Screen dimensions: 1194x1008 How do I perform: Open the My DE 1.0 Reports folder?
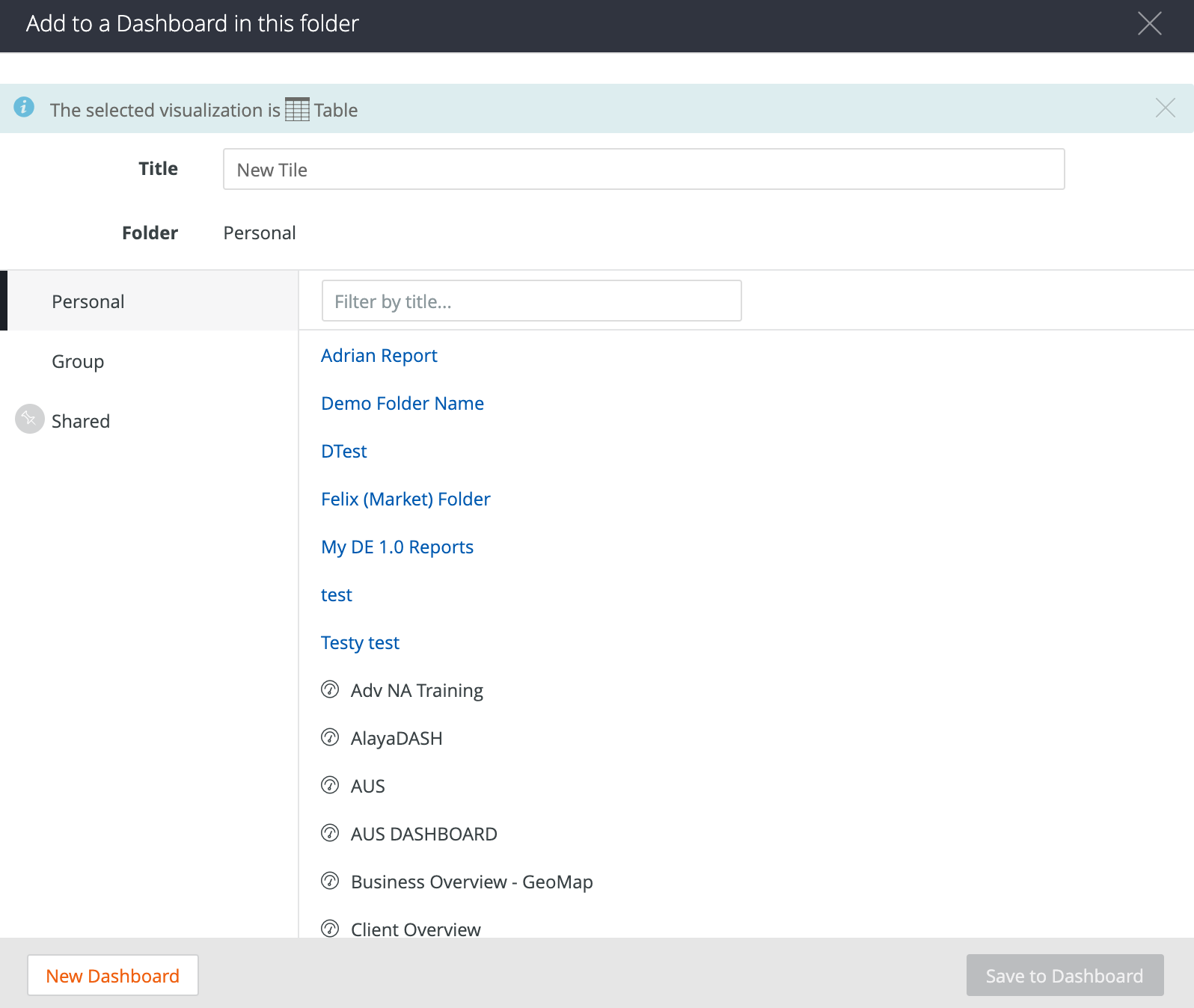click(397, 547)
